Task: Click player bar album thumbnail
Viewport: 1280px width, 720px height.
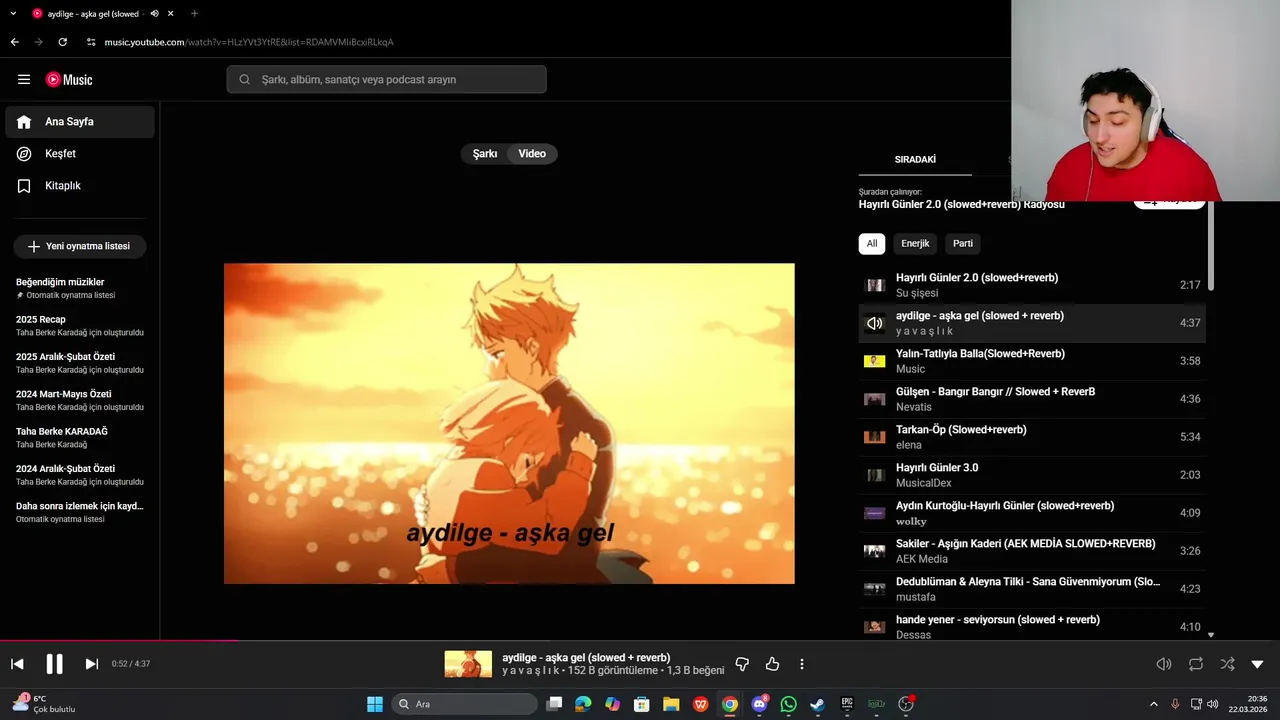Action: [468, 664]
